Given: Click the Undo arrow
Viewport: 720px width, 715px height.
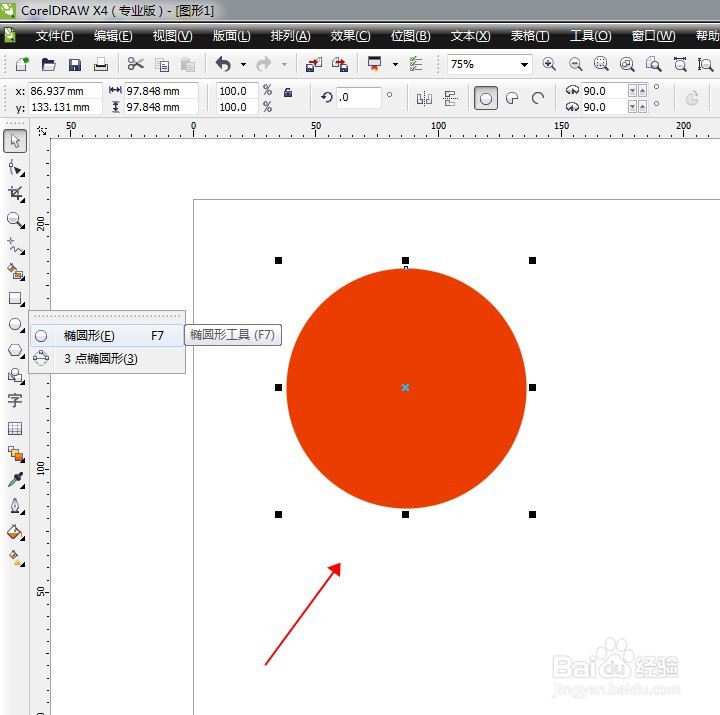Looking at the screenshot, I should pos(223,64).
